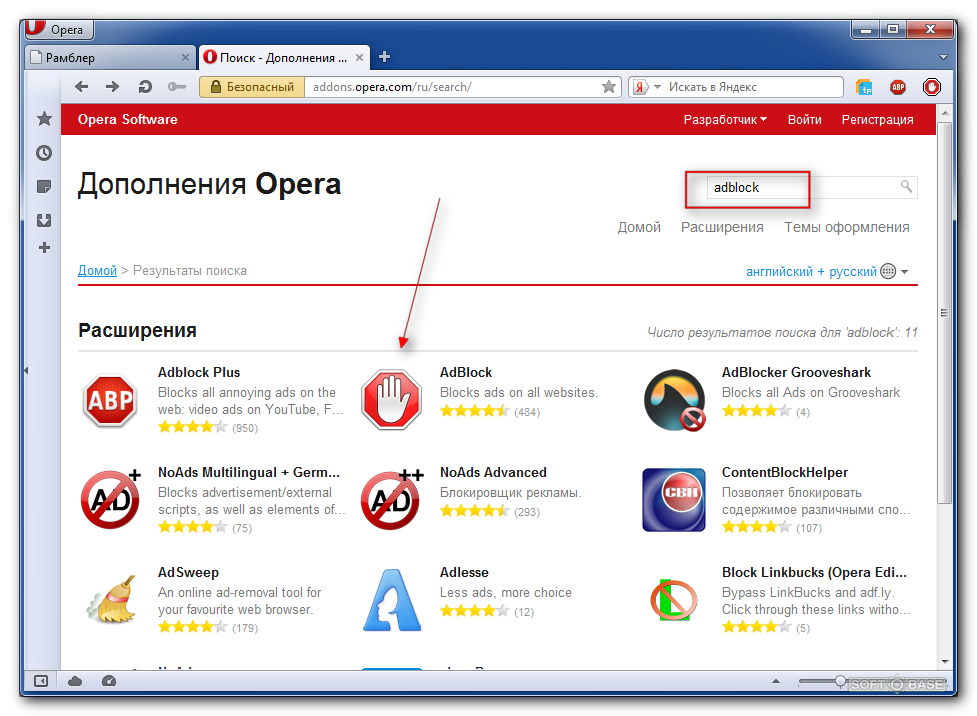This screenshot has width=977, height=716.
Task: Go to the Домой navigation item
Action: point(639,227)
